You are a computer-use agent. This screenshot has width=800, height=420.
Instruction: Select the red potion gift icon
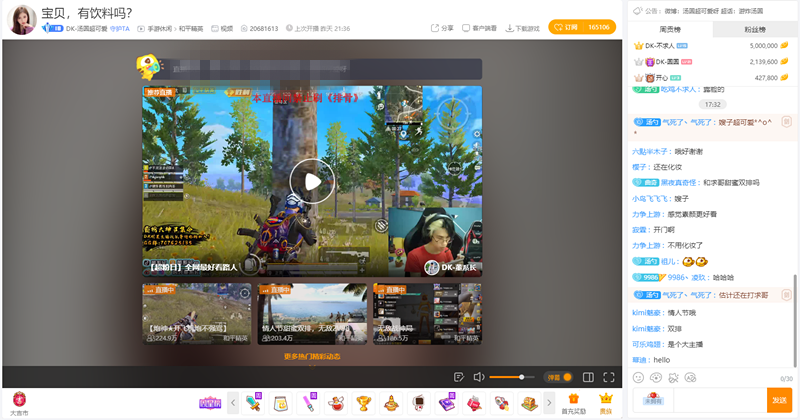coord(336,403)
